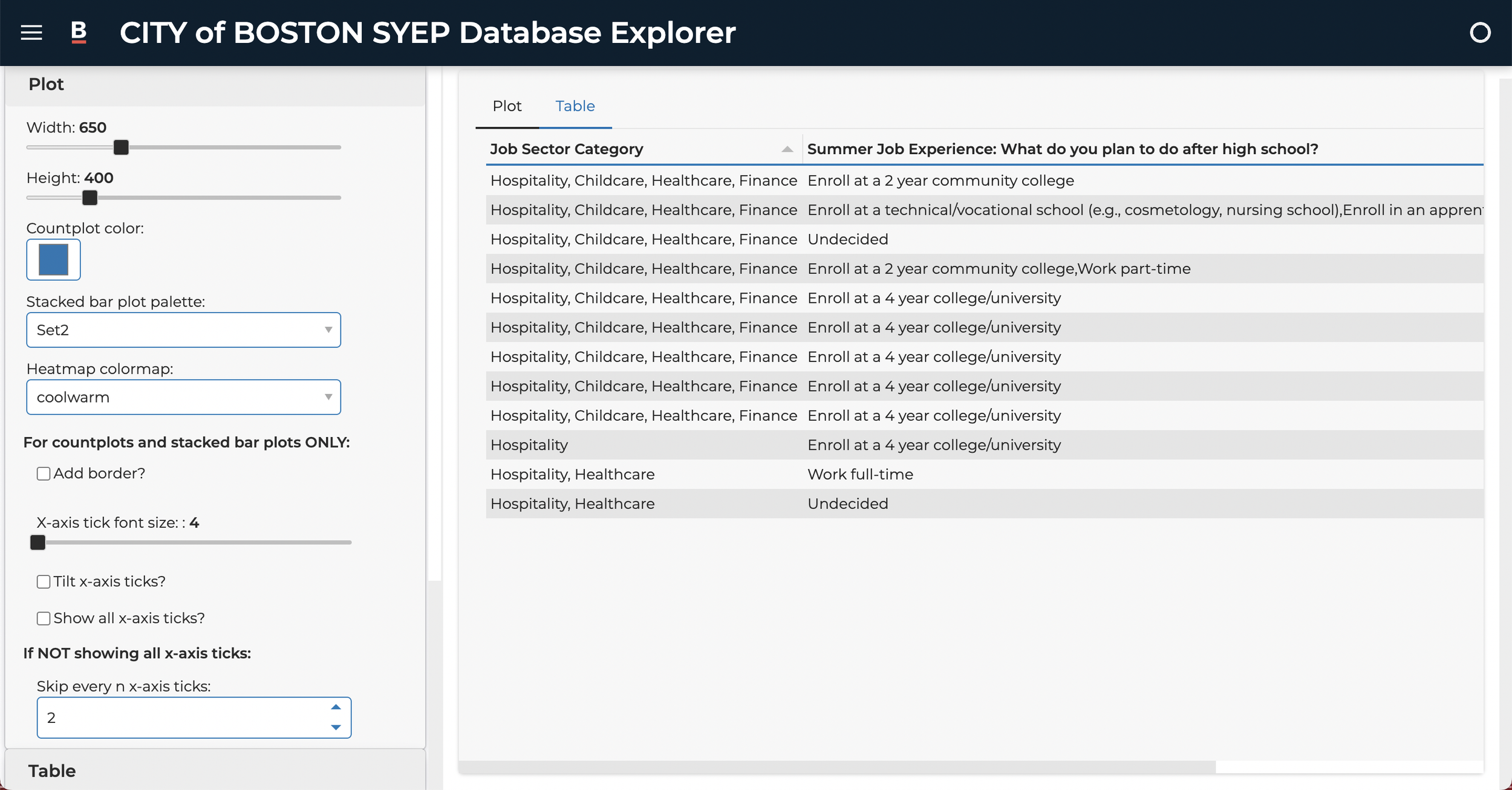1512x790 pixels.
Task: Decrement the skip x-axis ticks value
Action: [x=336, y=727]
